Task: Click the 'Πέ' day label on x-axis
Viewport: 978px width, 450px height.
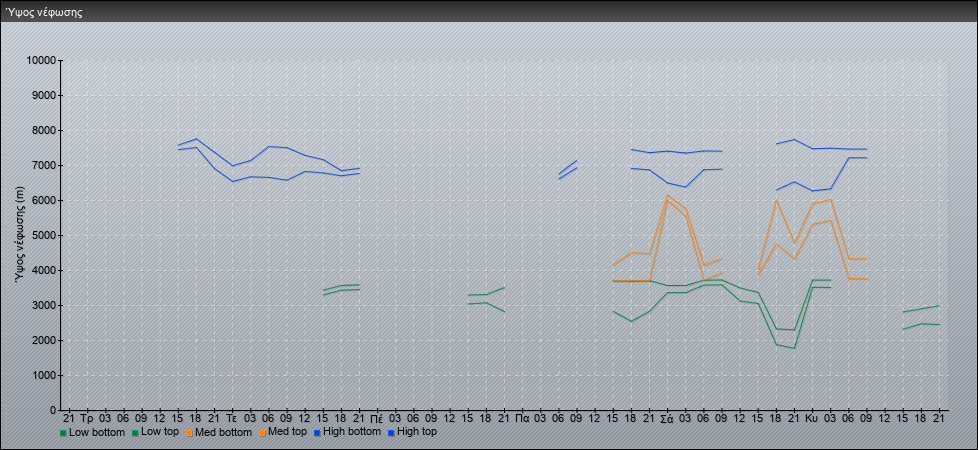Action: click(x=377, y=418)
